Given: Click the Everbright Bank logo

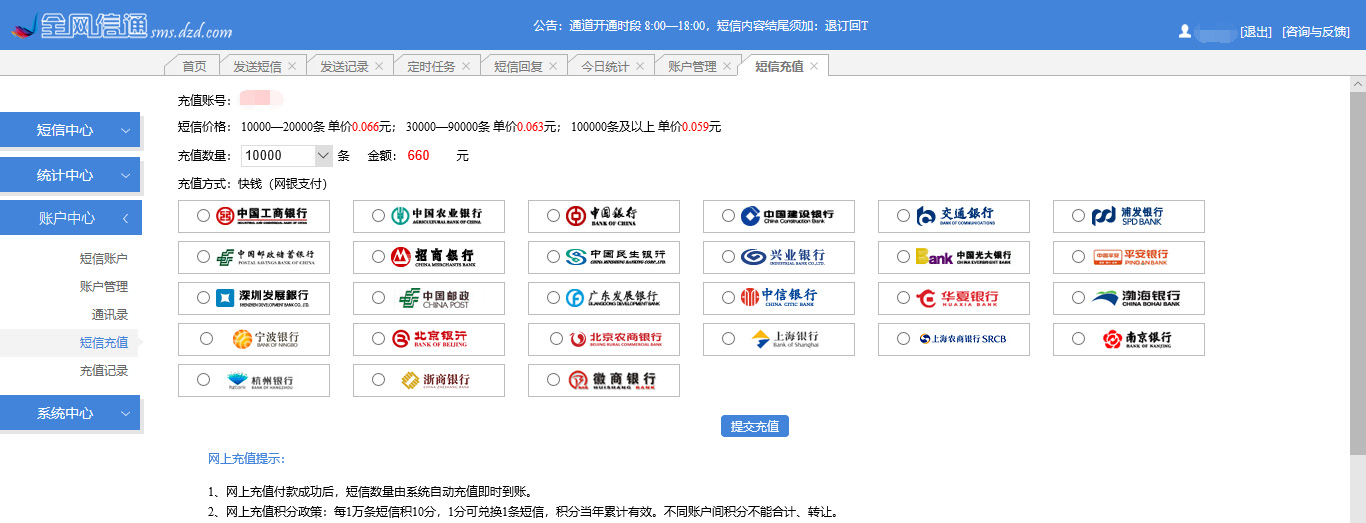Looking at the screenshot, I should click(x=964, y=257).
